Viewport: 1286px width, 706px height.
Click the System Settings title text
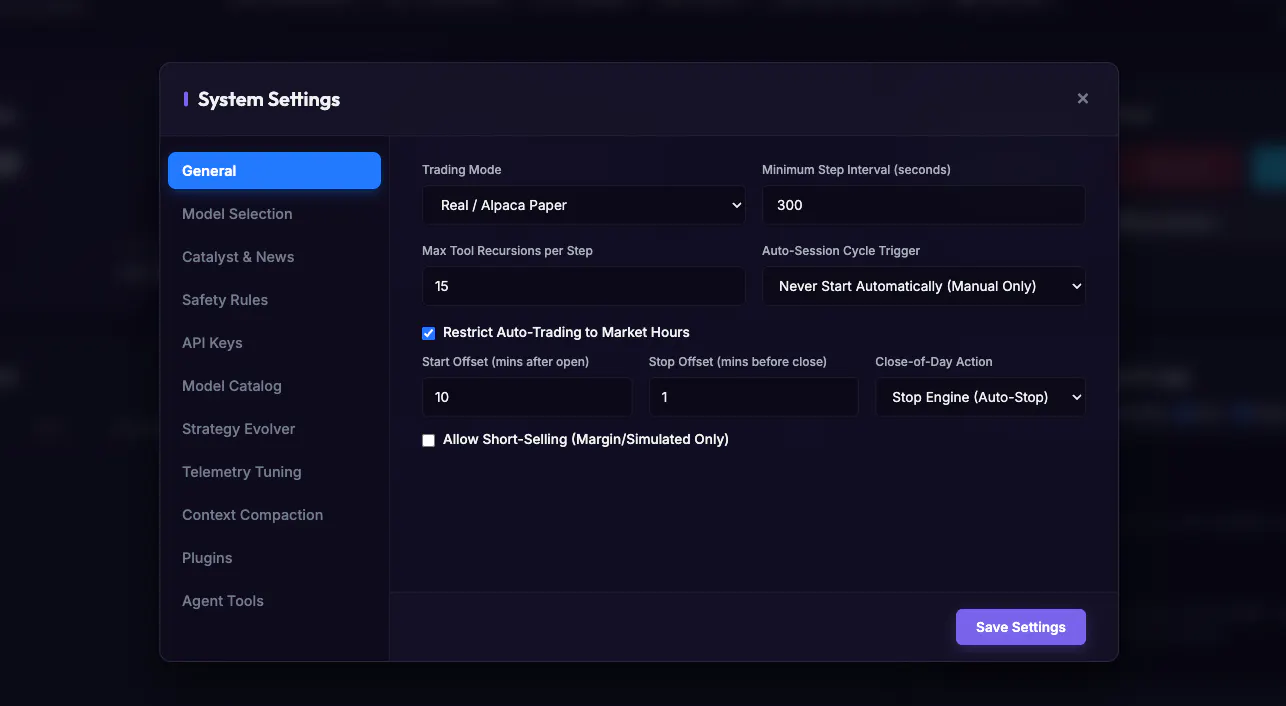point(269,99)
